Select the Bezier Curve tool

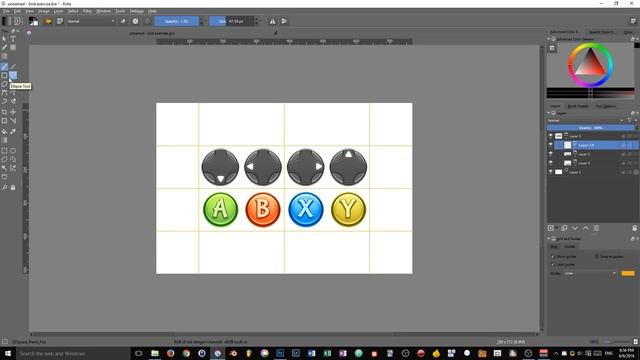click(x=4, y=93)
